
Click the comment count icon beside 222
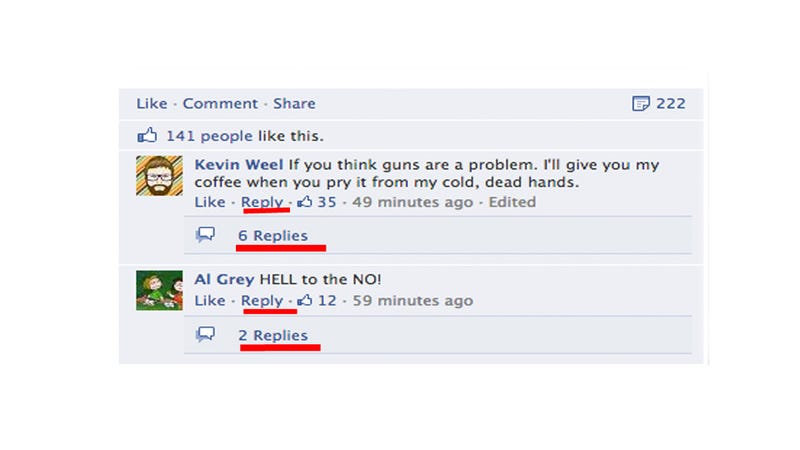click(641, 104)
